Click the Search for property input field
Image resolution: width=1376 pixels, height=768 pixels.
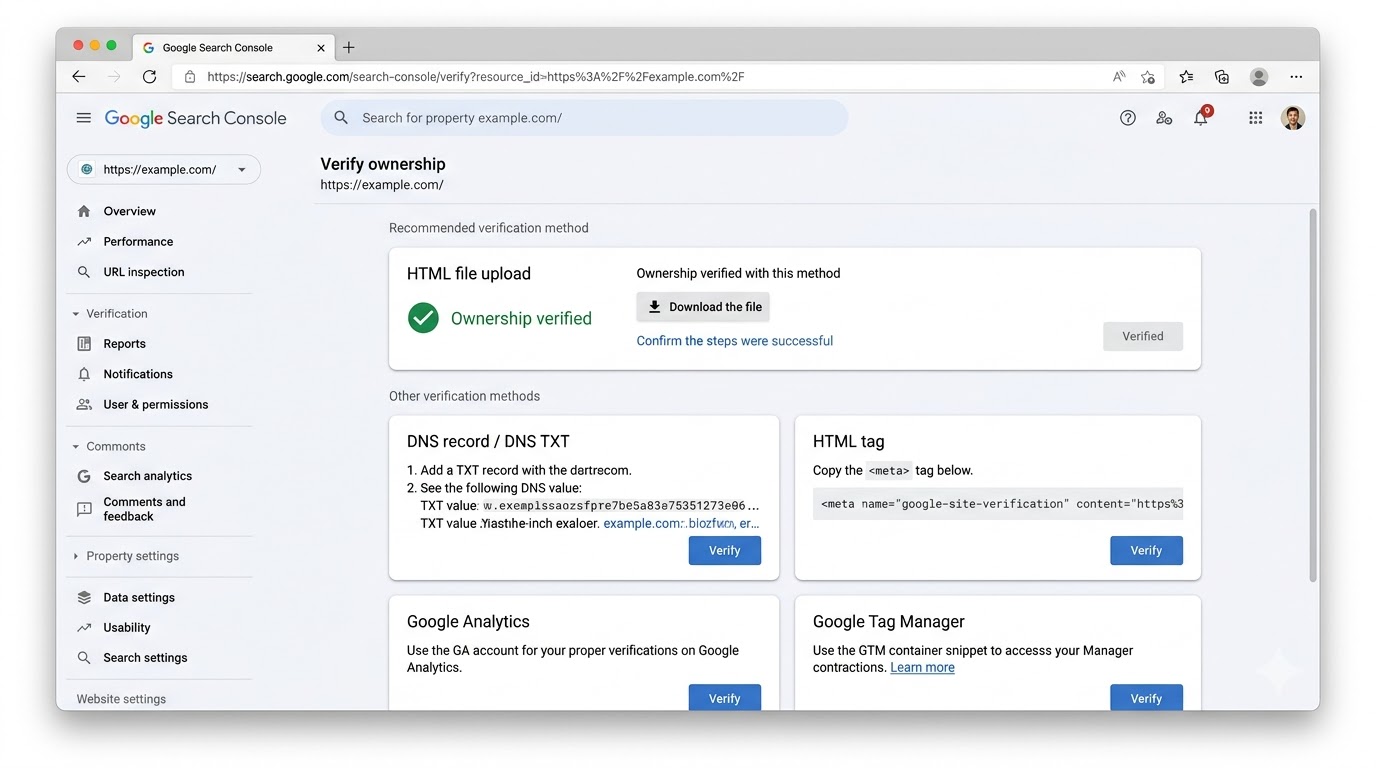(584, 118)
